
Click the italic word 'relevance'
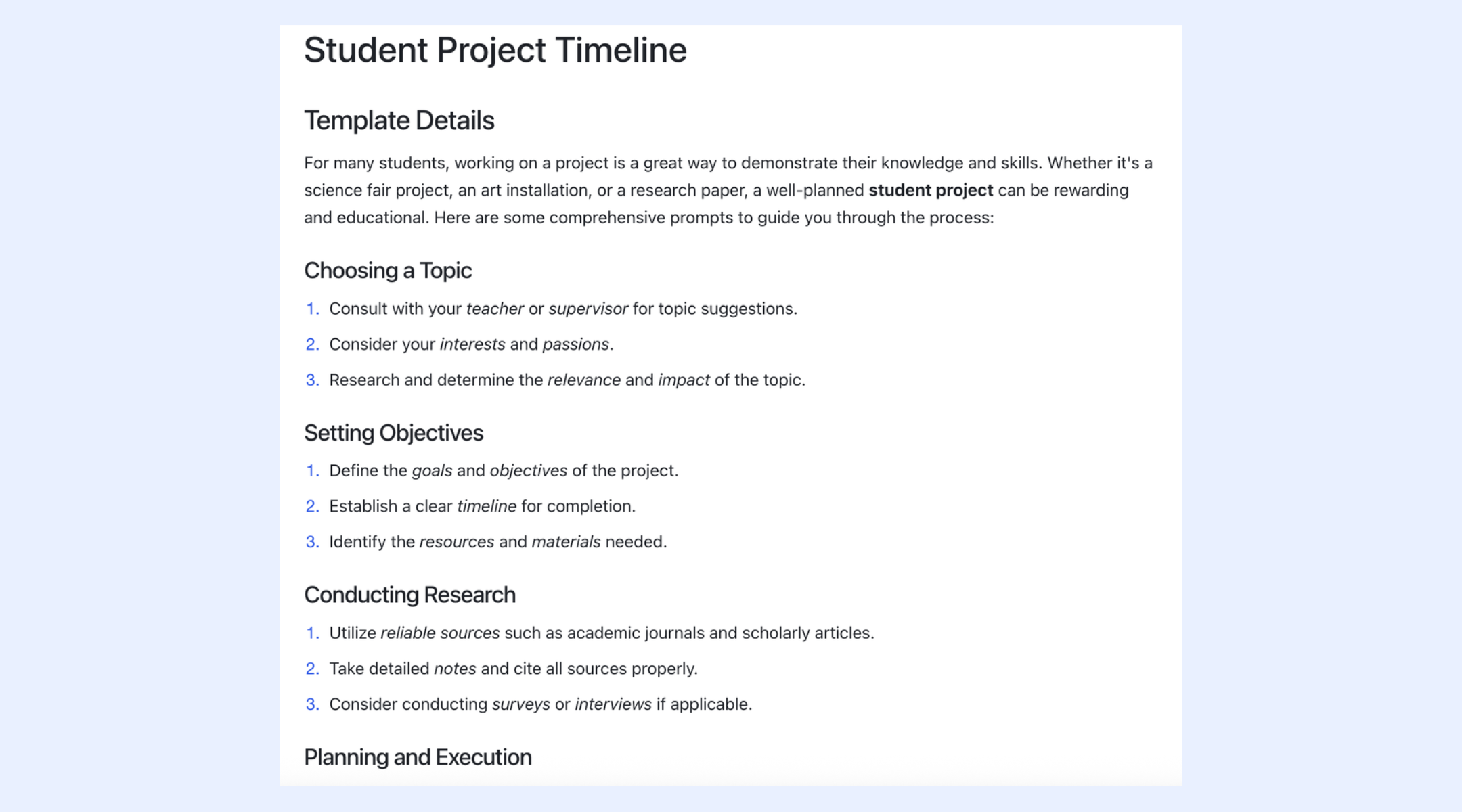coord(584,380)
